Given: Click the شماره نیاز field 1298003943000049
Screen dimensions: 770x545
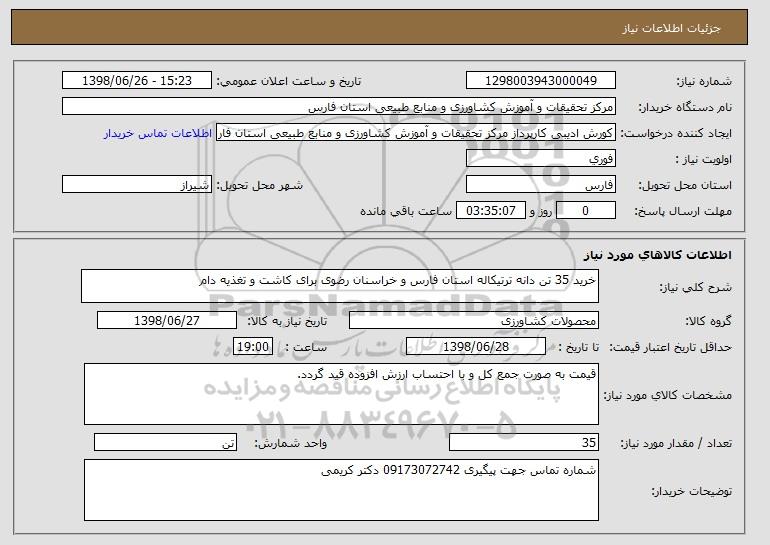Looking at the screenshot, I should (x=541, y=81).
